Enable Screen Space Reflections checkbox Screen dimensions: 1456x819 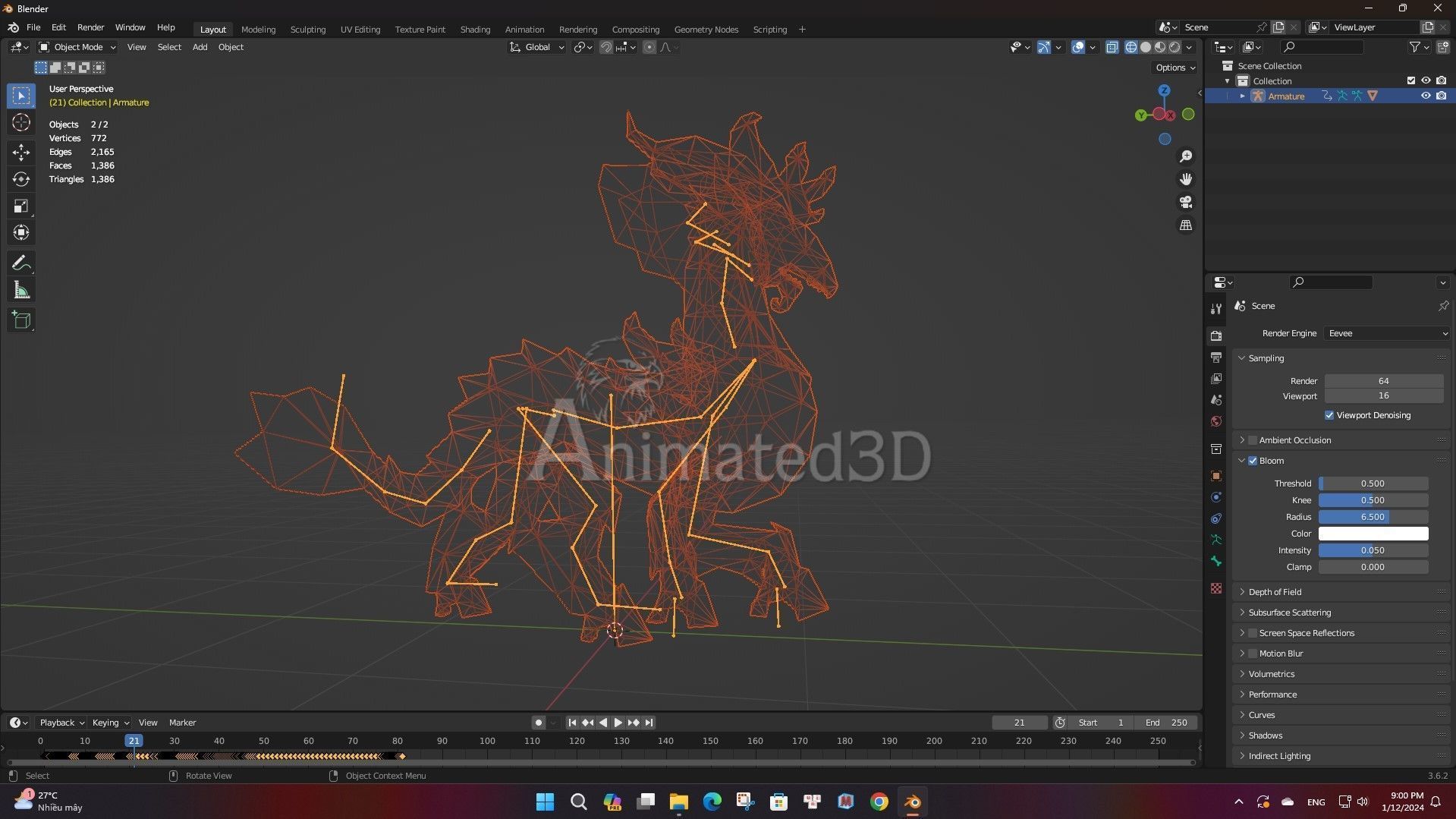click(x=1253, y=633)
